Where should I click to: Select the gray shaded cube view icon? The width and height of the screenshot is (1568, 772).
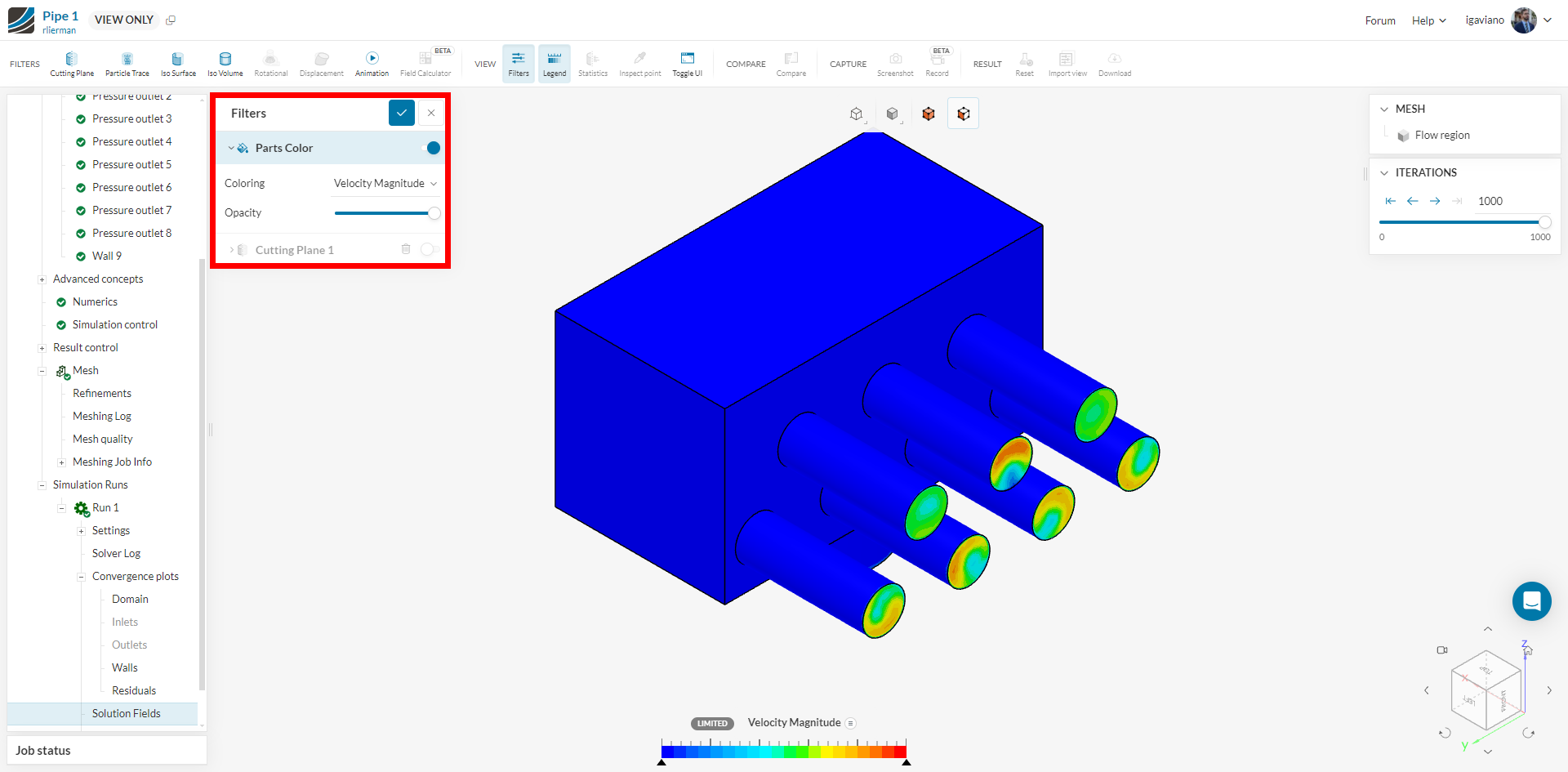click(x=893, y=114)
